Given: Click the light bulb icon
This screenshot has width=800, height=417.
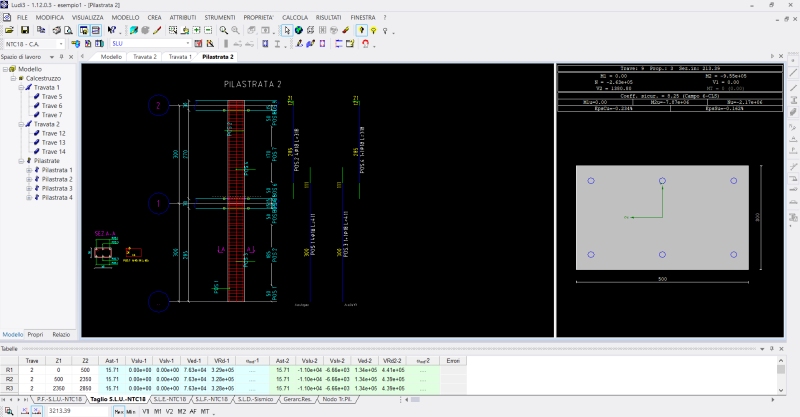Looking at the screenshot, I should 372,31.
